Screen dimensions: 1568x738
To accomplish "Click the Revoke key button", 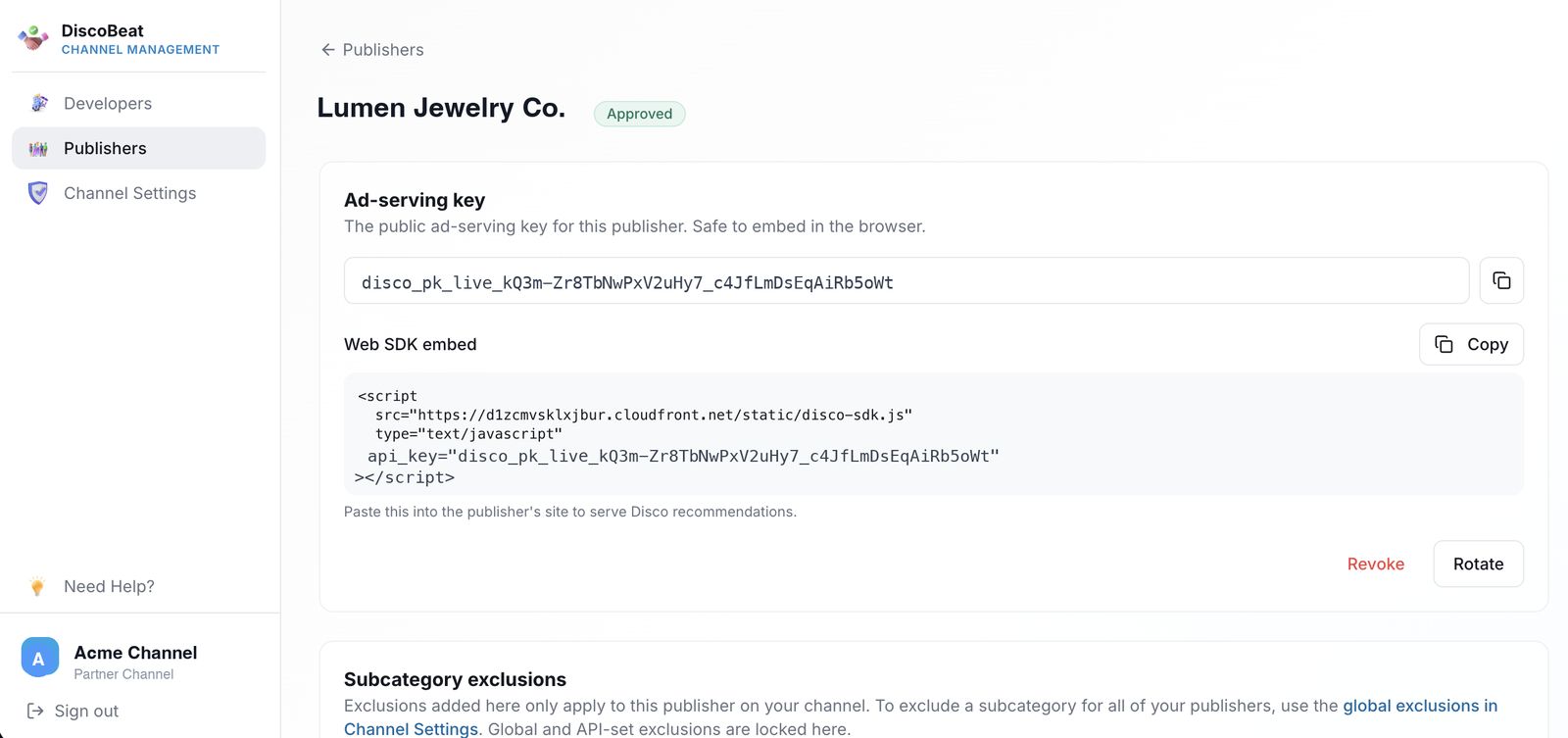I will 1375,564.
